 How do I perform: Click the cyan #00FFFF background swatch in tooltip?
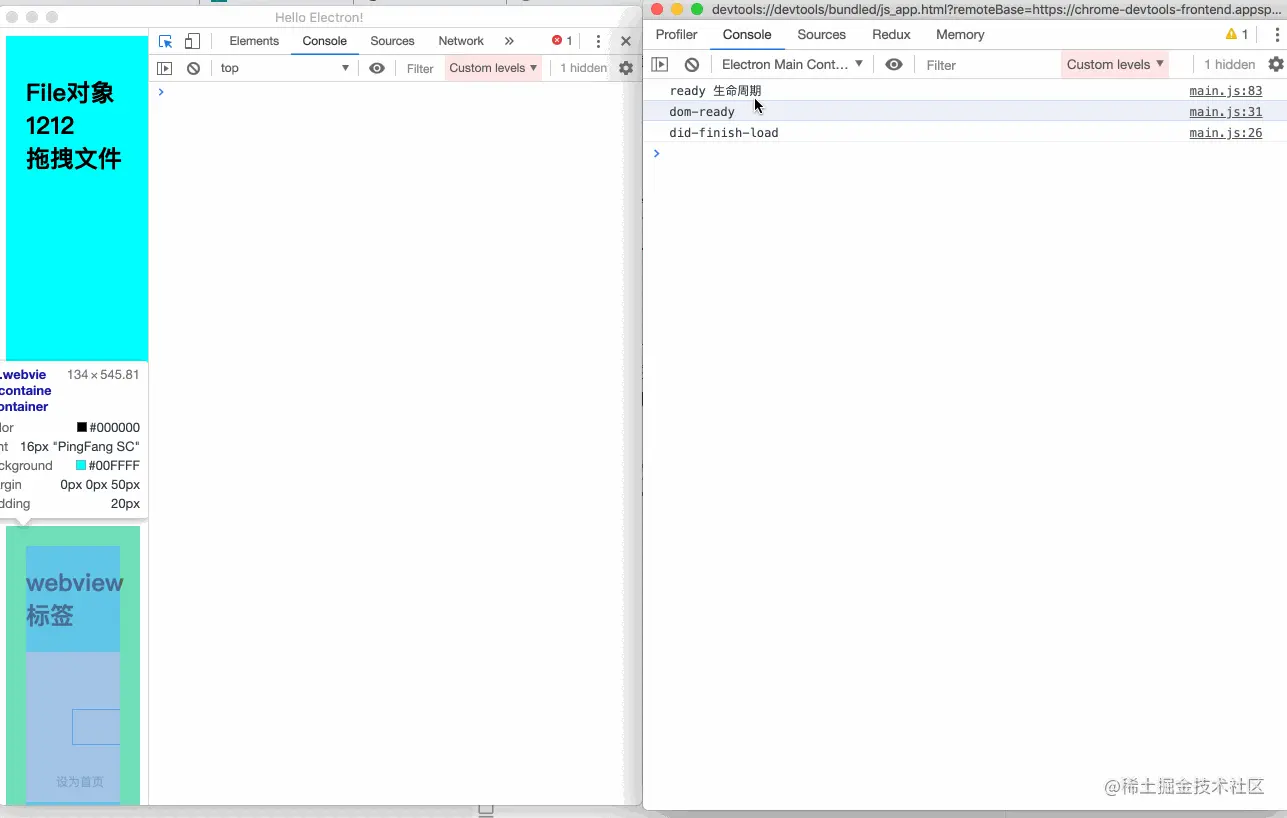tap(81, 466)
